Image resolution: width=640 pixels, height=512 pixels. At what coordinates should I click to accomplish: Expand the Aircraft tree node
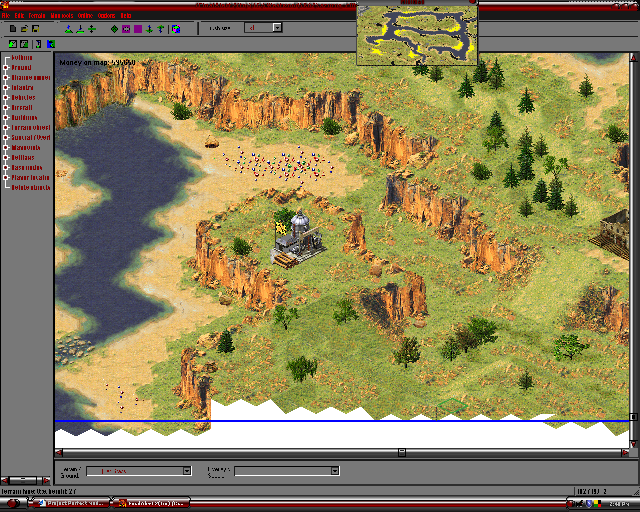click(6, 108)
